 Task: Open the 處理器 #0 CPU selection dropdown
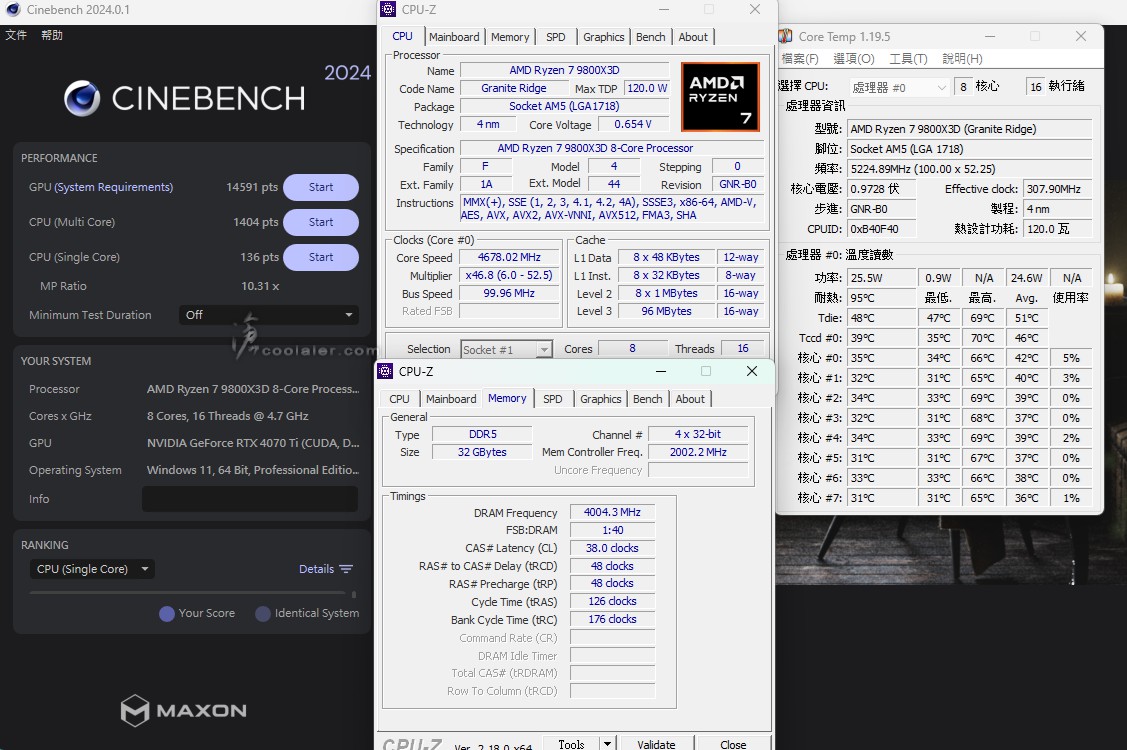[899, 87]
